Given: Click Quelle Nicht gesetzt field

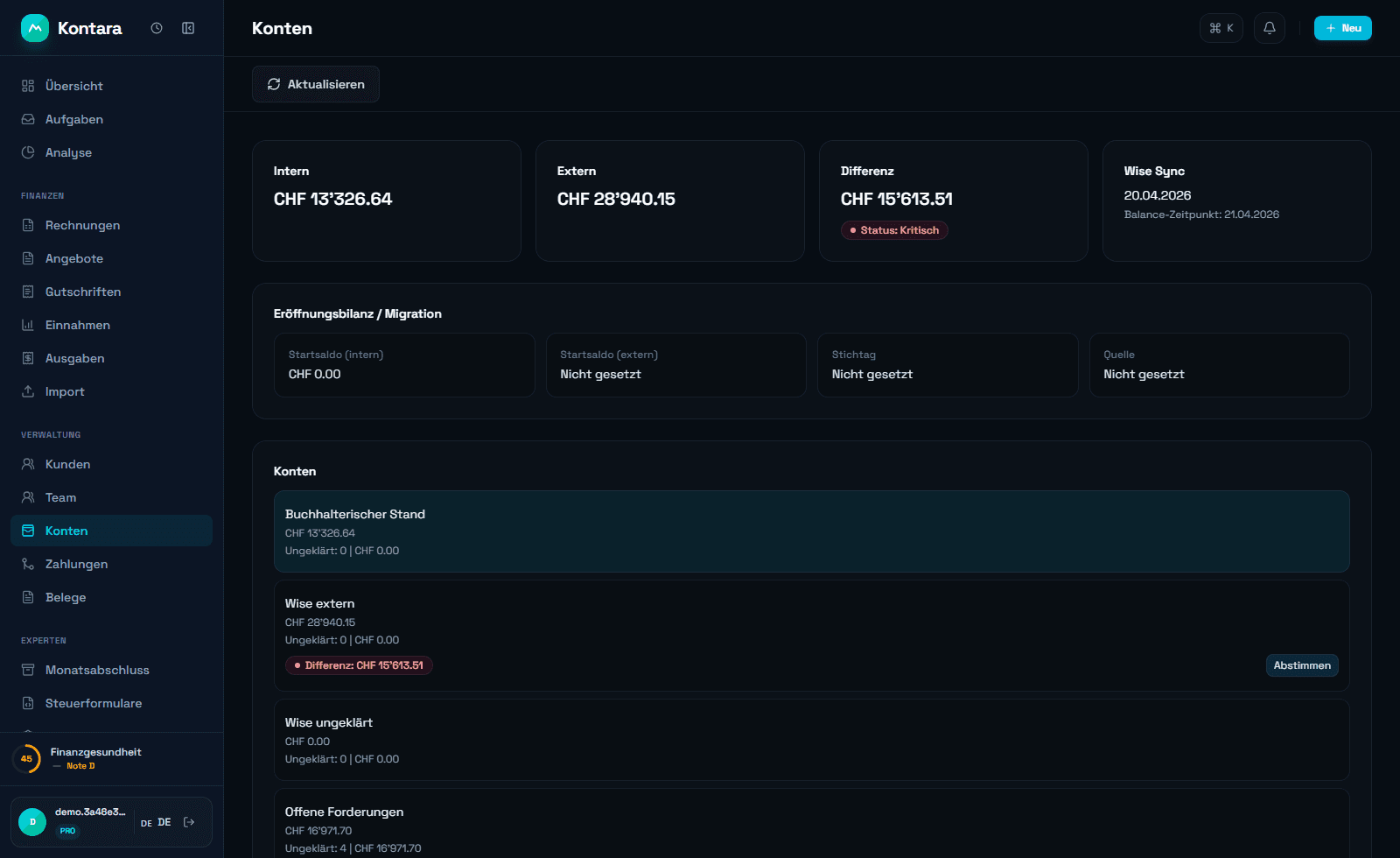Looking at the screenshot, I should pyautogui.click(x=1220, y=365).
